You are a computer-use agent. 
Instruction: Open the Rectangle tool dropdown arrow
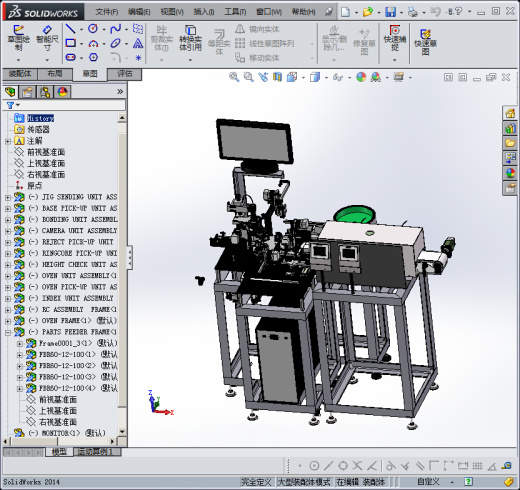tap(82, 44)
